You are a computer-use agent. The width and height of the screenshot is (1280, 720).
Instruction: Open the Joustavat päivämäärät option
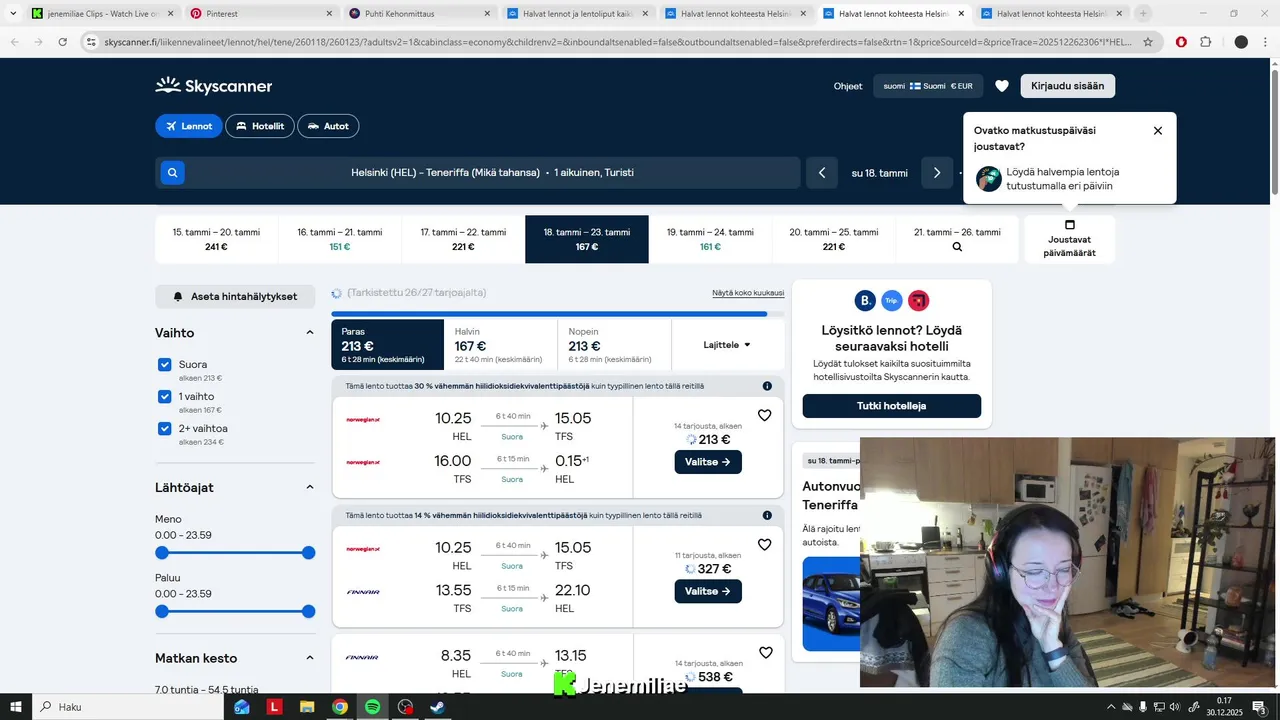click(1069, 239)
